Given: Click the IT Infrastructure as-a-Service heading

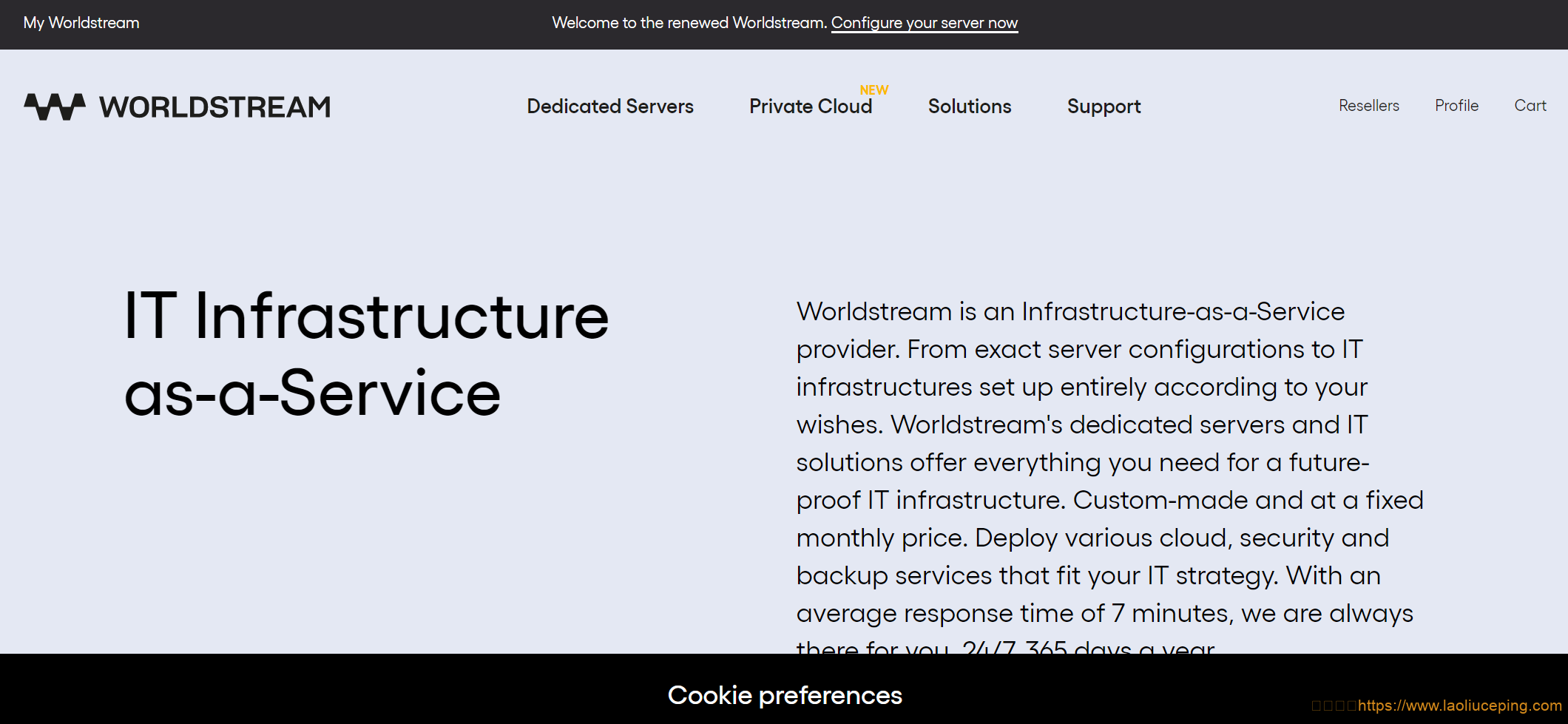Looking at the screenshot, I should pos(367,354).
